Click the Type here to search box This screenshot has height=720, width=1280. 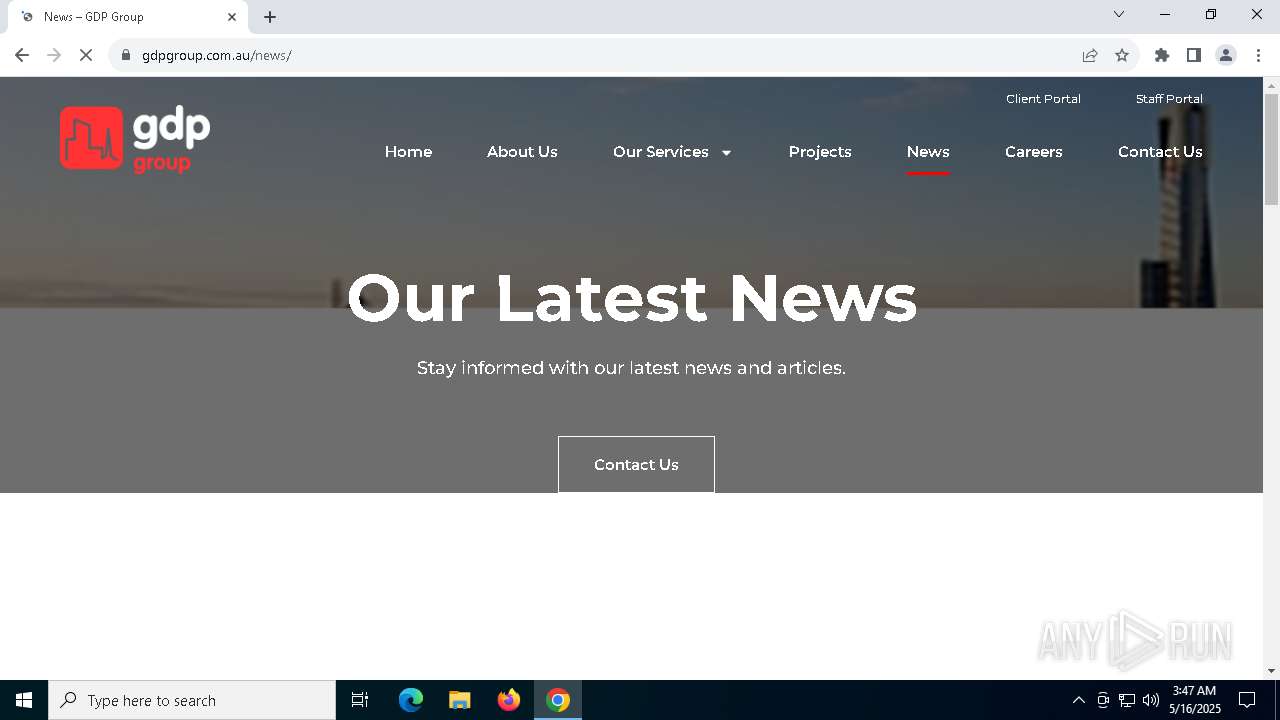coord(192,700)
